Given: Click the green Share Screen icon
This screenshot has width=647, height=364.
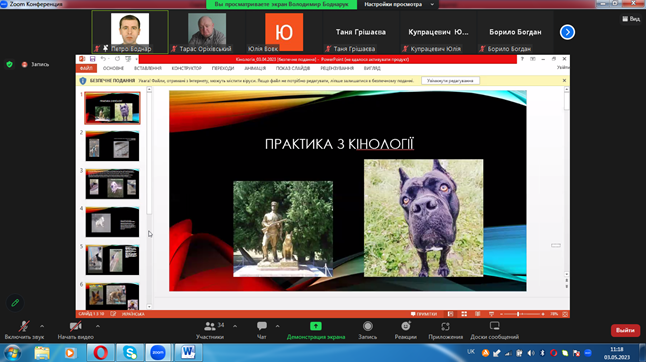Looking at the screenshot, I should pyautogui.click(x=316, y=326).
